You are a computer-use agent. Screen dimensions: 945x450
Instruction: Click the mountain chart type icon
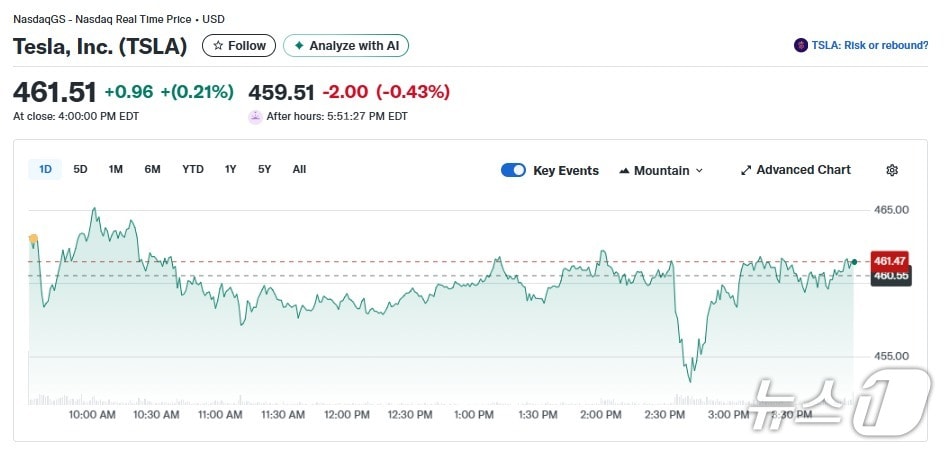(624, 171)
